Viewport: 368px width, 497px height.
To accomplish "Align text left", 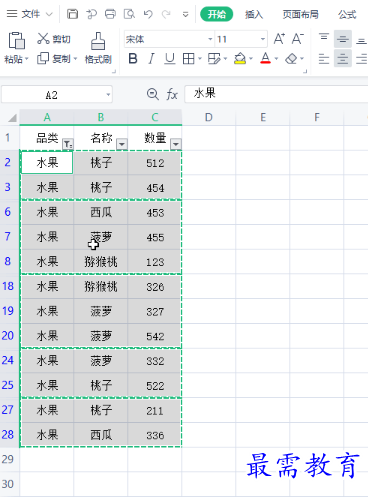I will tap(324, 59).
